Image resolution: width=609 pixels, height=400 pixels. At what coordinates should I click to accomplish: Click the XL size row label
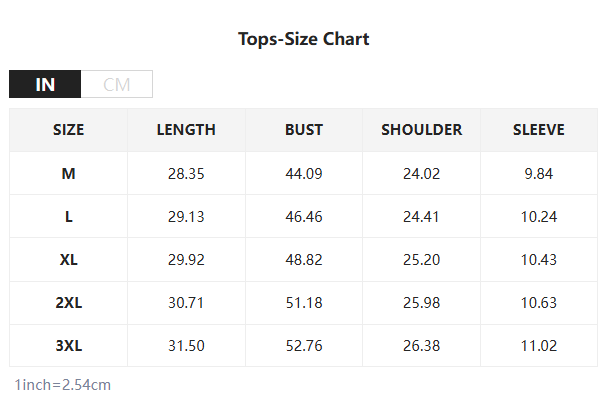pos(68,259)
